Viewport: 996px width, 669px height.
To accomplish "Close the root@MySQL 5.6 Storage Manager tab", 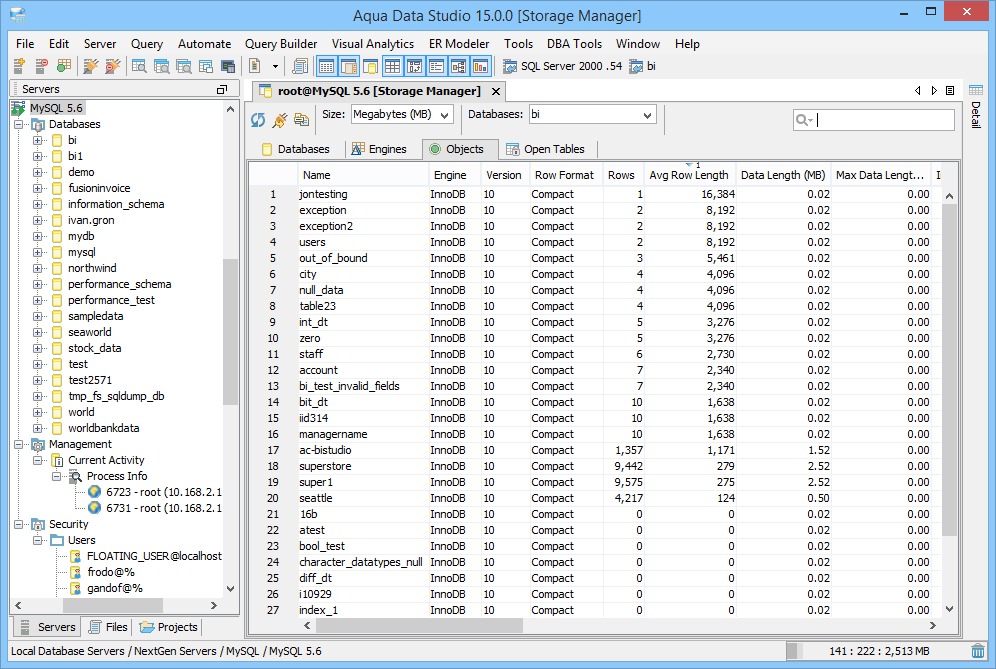I will [496, 91].
